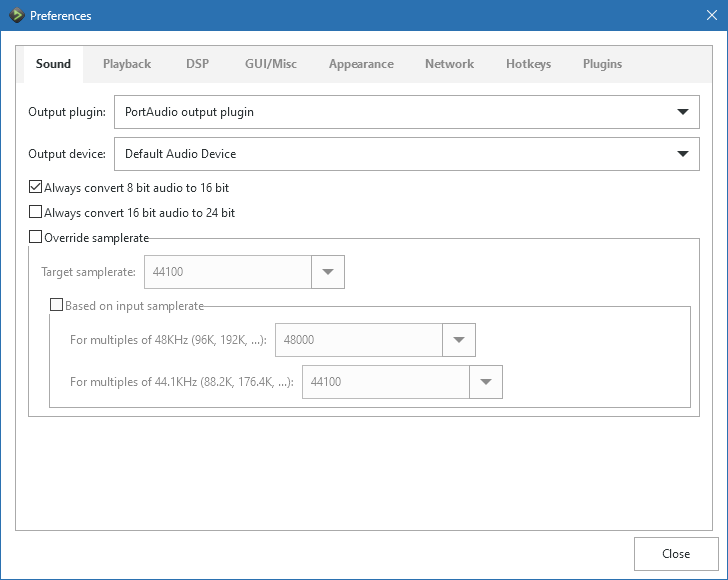Enable Override samplerate checkbox
Image resolution: width=728 pixels, height=580 pixels.
[35, 237]
